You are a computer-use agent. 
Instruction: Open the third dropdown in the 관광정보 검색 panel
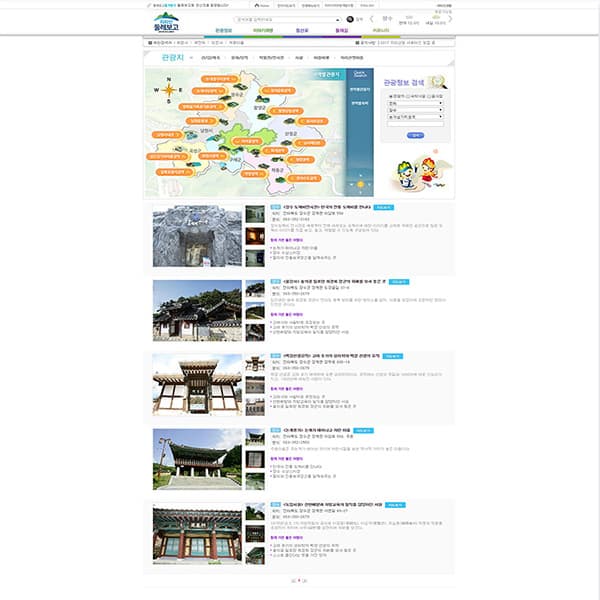(x=415, y=117)
